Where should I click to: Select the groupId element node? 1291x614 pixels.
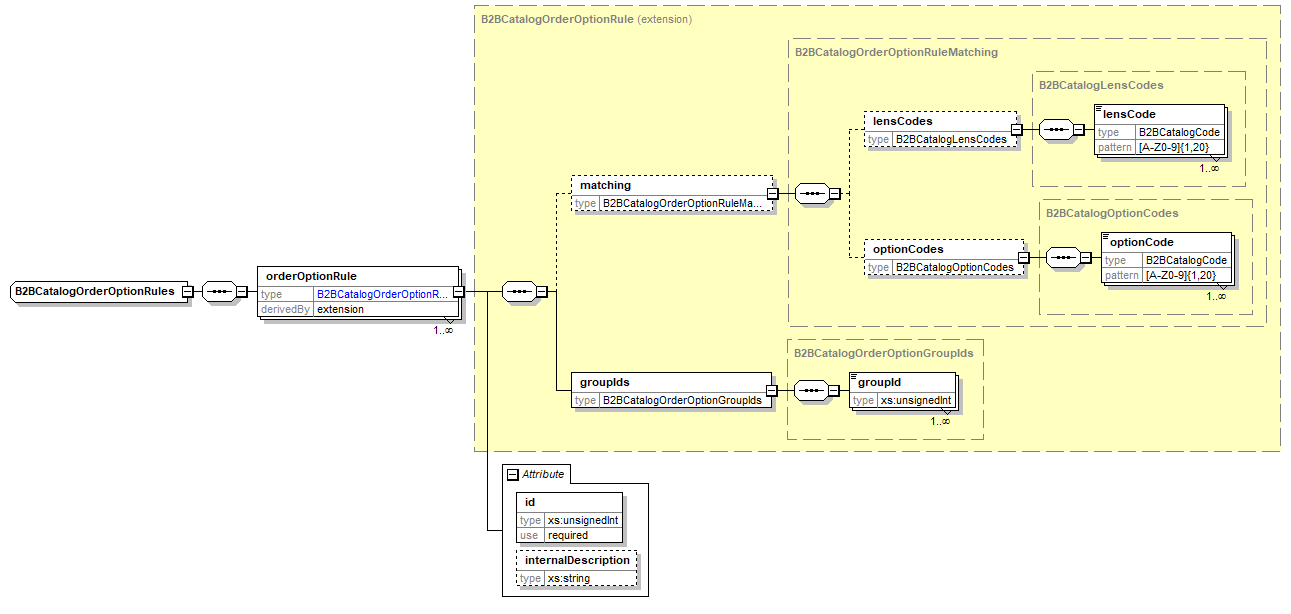pos(901,383)
